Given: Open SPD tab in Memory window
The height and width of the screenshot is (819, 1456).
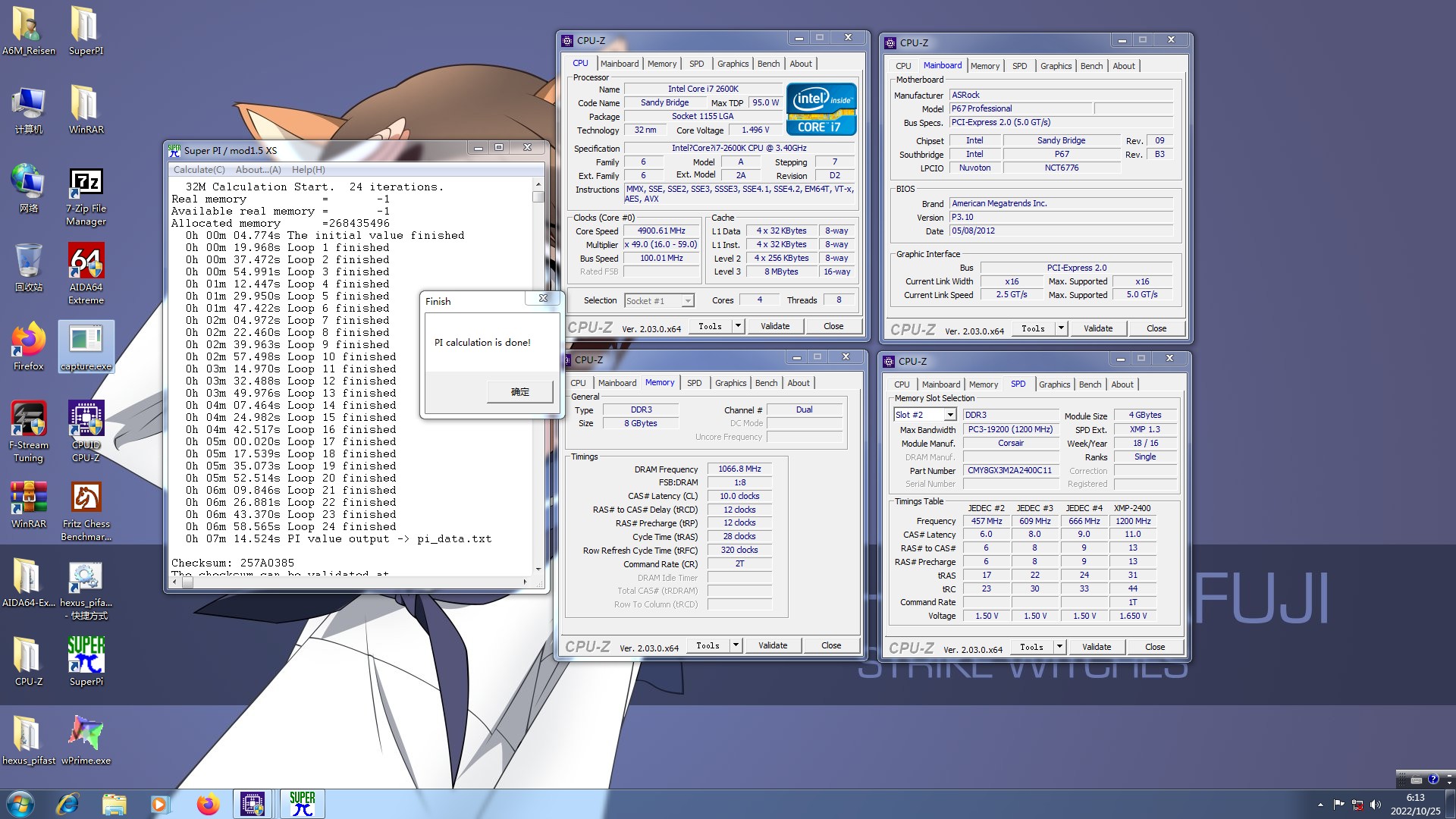Looking at the screenshot, I should [x=694, y=383].
